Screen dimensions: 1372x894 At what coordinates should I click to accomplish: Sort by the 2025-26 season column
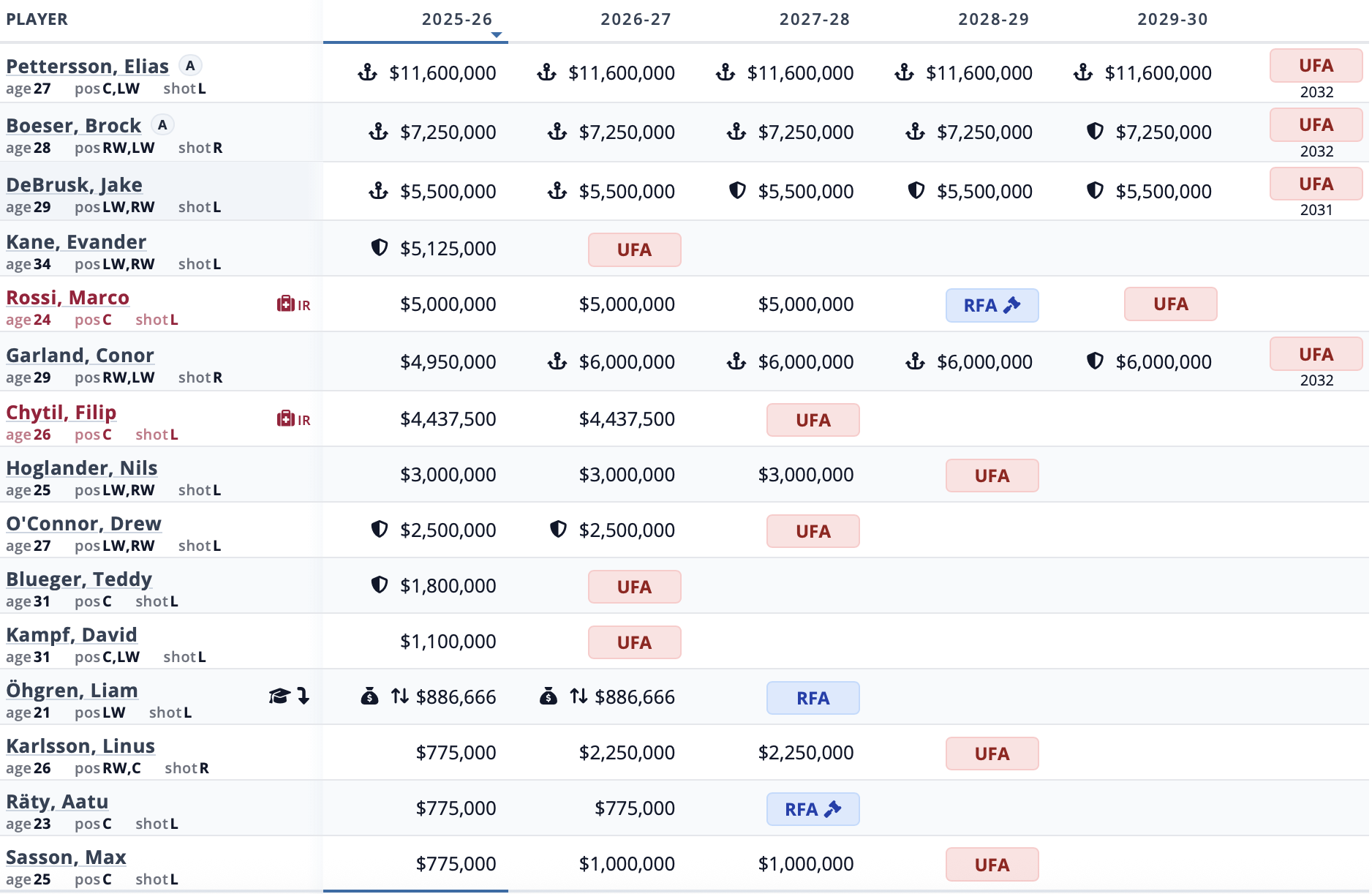[x=456, y=20]
